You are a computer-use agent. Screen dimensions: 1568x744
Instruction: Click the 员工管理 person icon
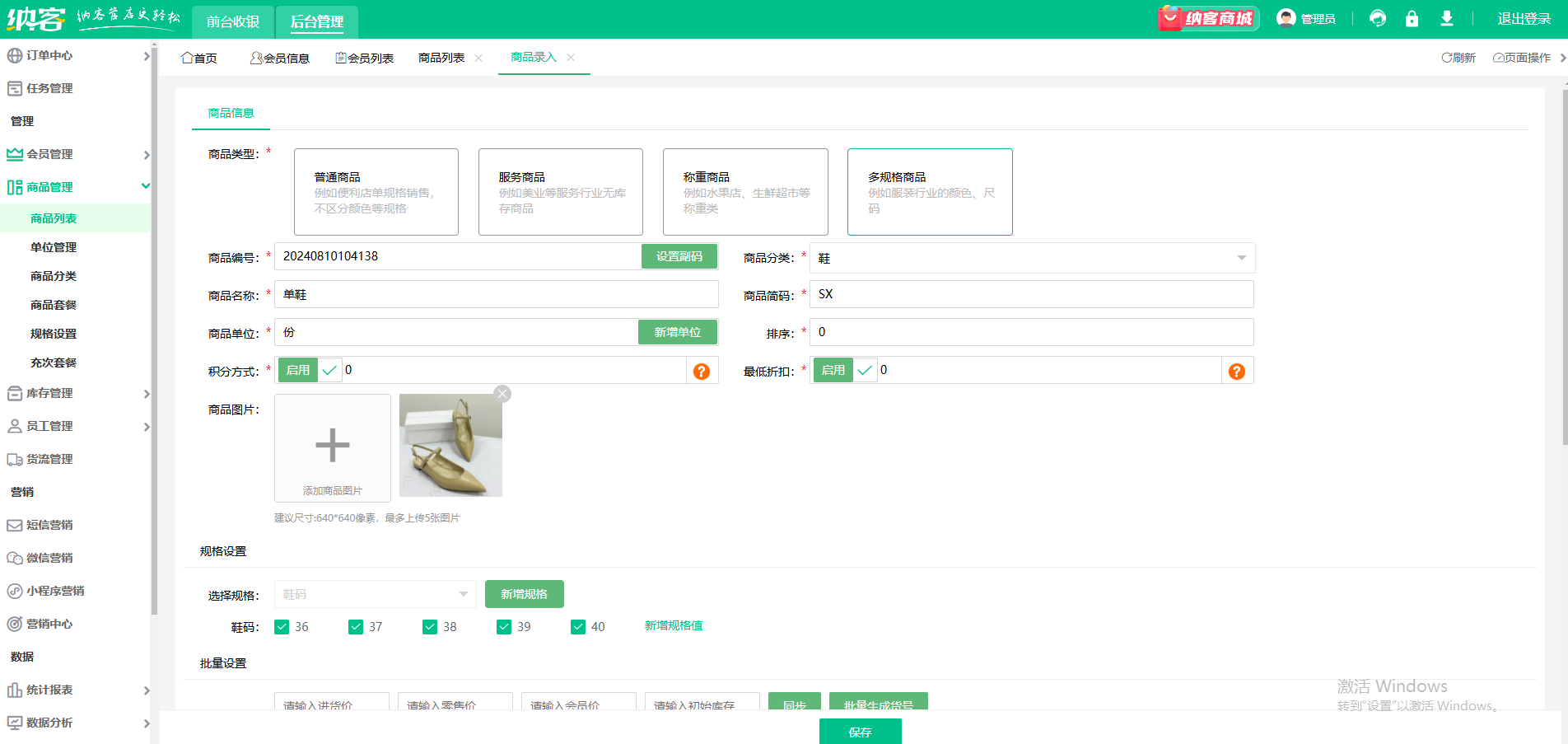coord(15,426)
